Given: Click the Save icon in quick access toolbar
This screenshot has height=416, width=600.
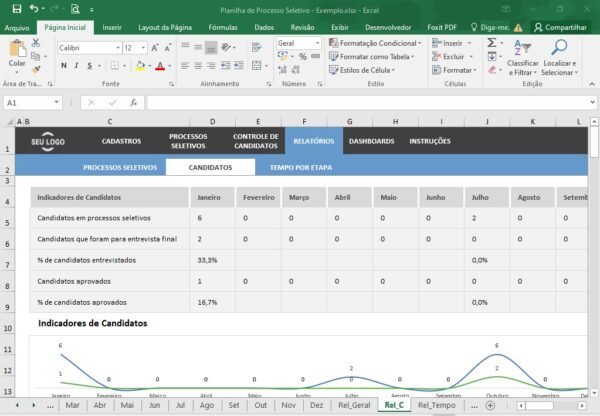Looking at the screenshot, I should (17, 9).
